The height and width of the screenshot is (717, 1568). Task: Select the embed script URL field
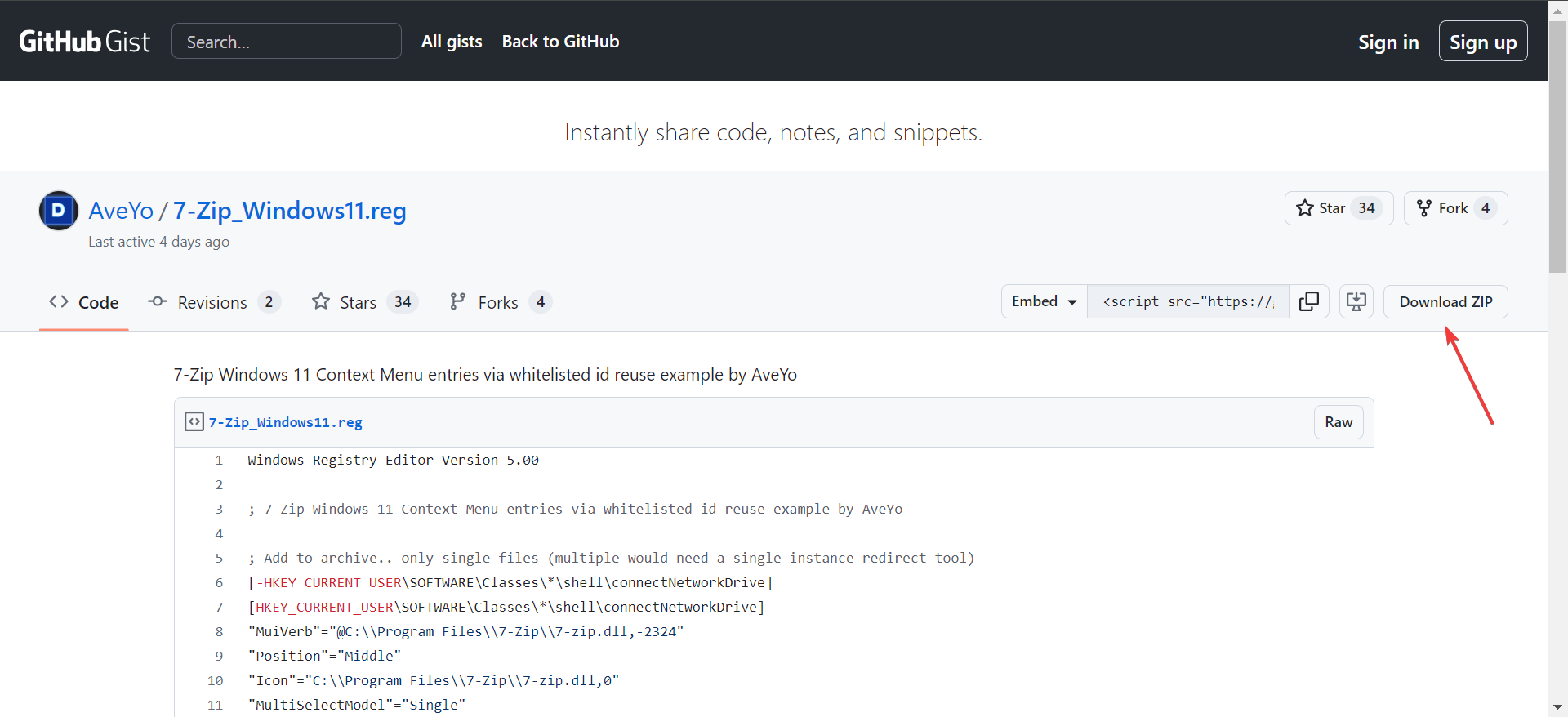click(1188, 301)
